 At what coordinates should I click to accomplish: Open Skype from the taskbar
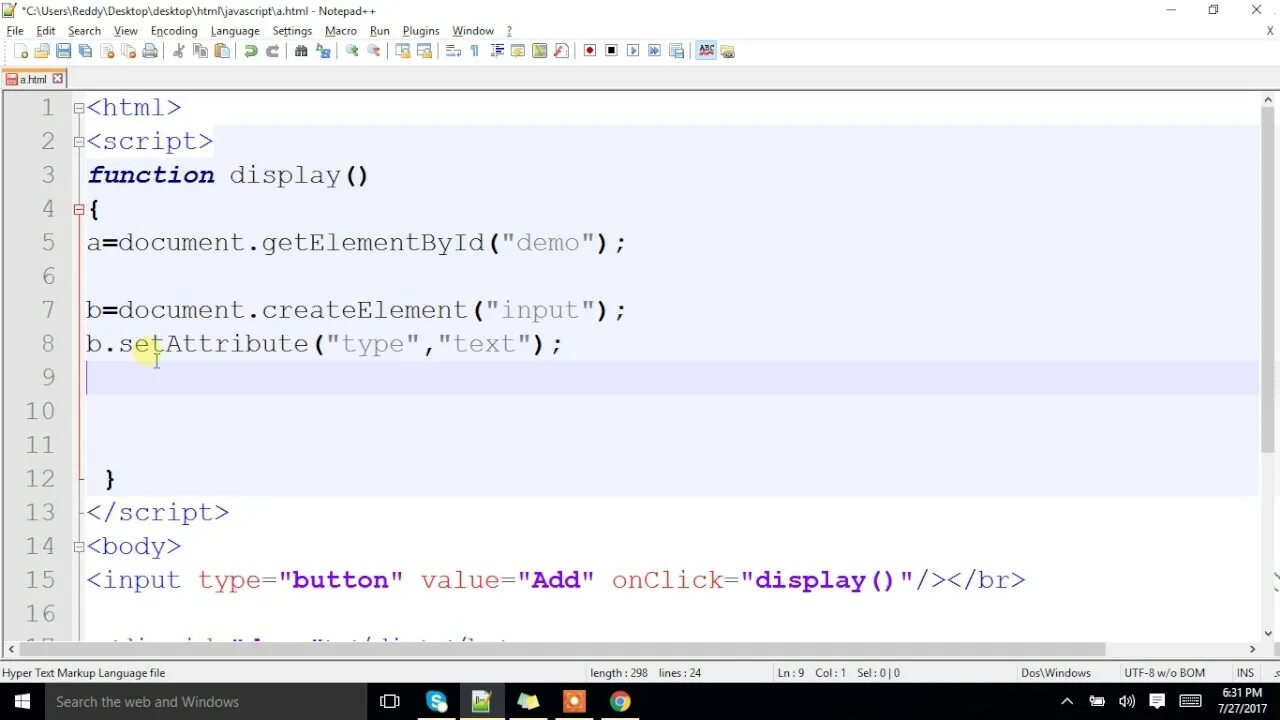(437, 702)
